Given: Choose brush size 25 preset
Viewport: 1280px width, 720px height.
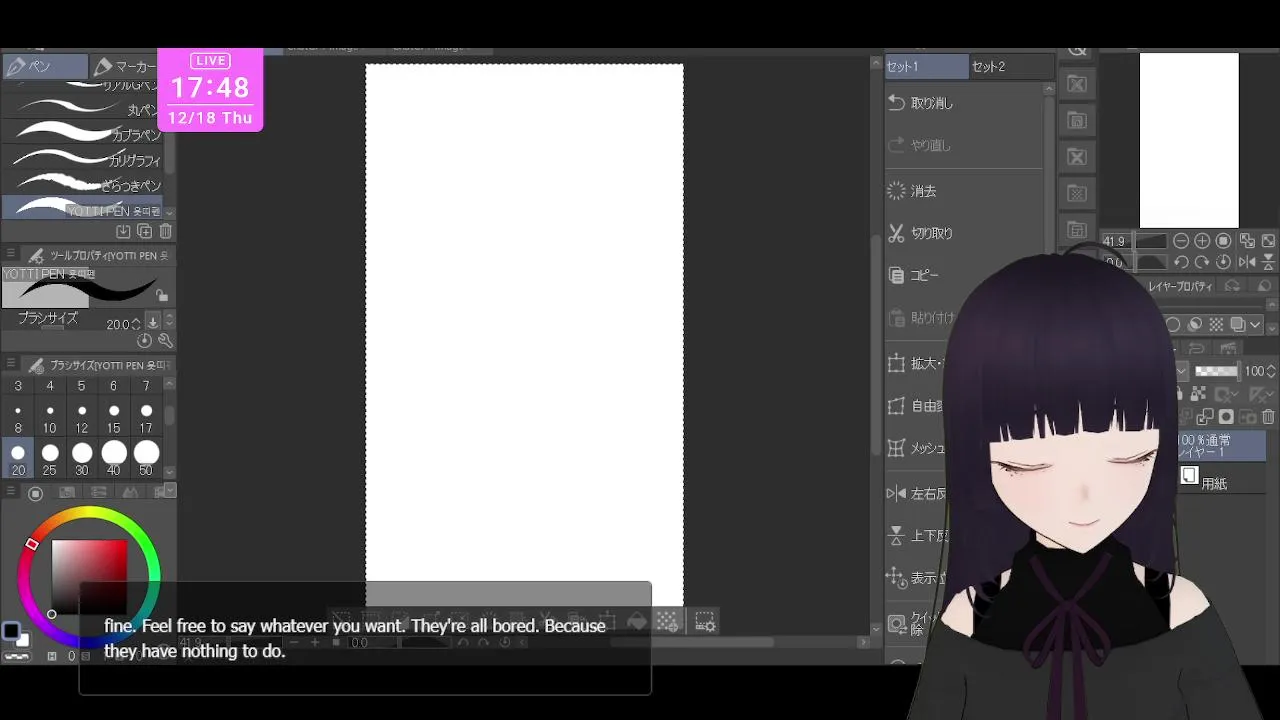Looking at the screenshot, I should [x=50, y=459].
